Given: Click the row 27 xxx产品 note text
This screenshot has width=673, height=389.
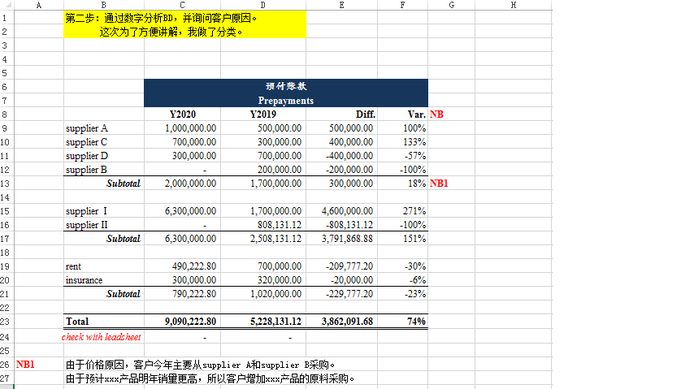Looking at the screenshot, I should click(x=210, y=379).
